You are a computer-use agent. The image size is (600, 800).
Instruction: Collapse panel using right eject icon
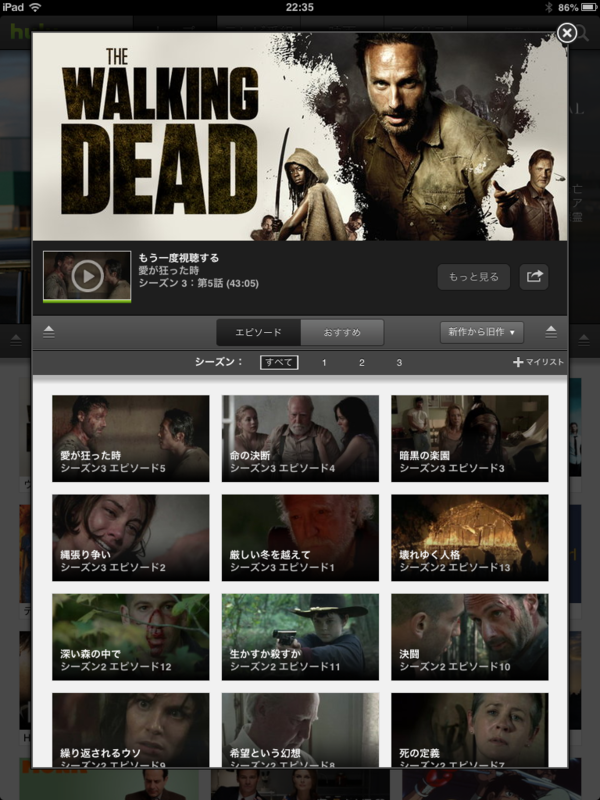(551, 332)
